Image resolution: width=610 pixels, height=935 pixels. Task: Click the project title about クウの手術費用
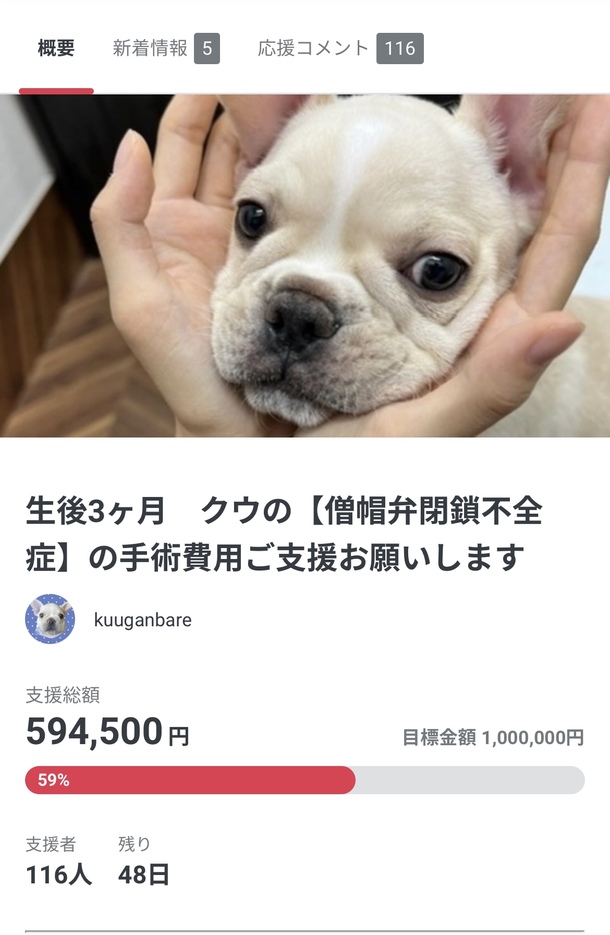(284, 534)
